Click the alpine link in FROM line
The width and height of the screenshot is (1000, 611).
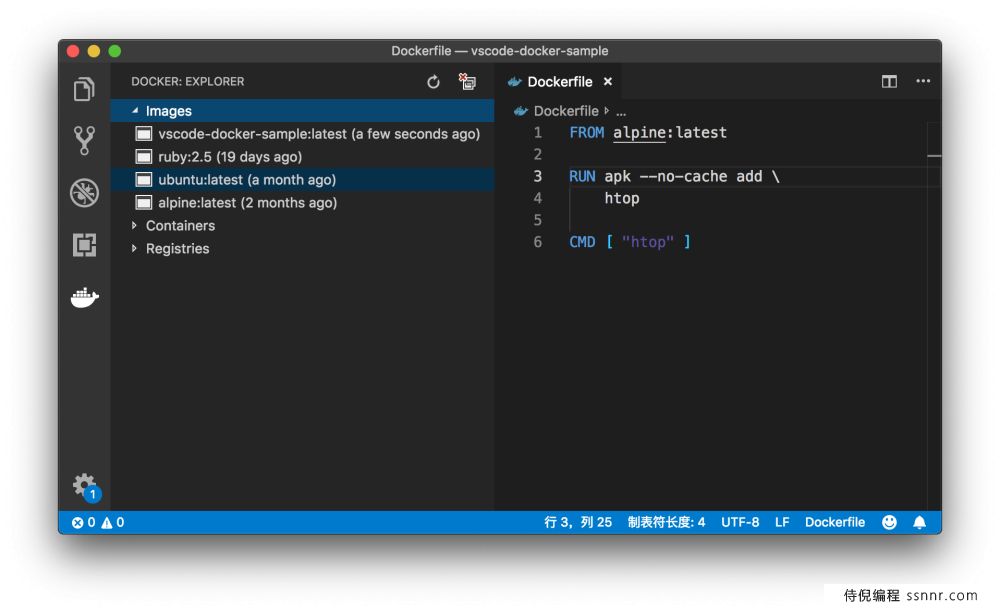coord(639,133)
